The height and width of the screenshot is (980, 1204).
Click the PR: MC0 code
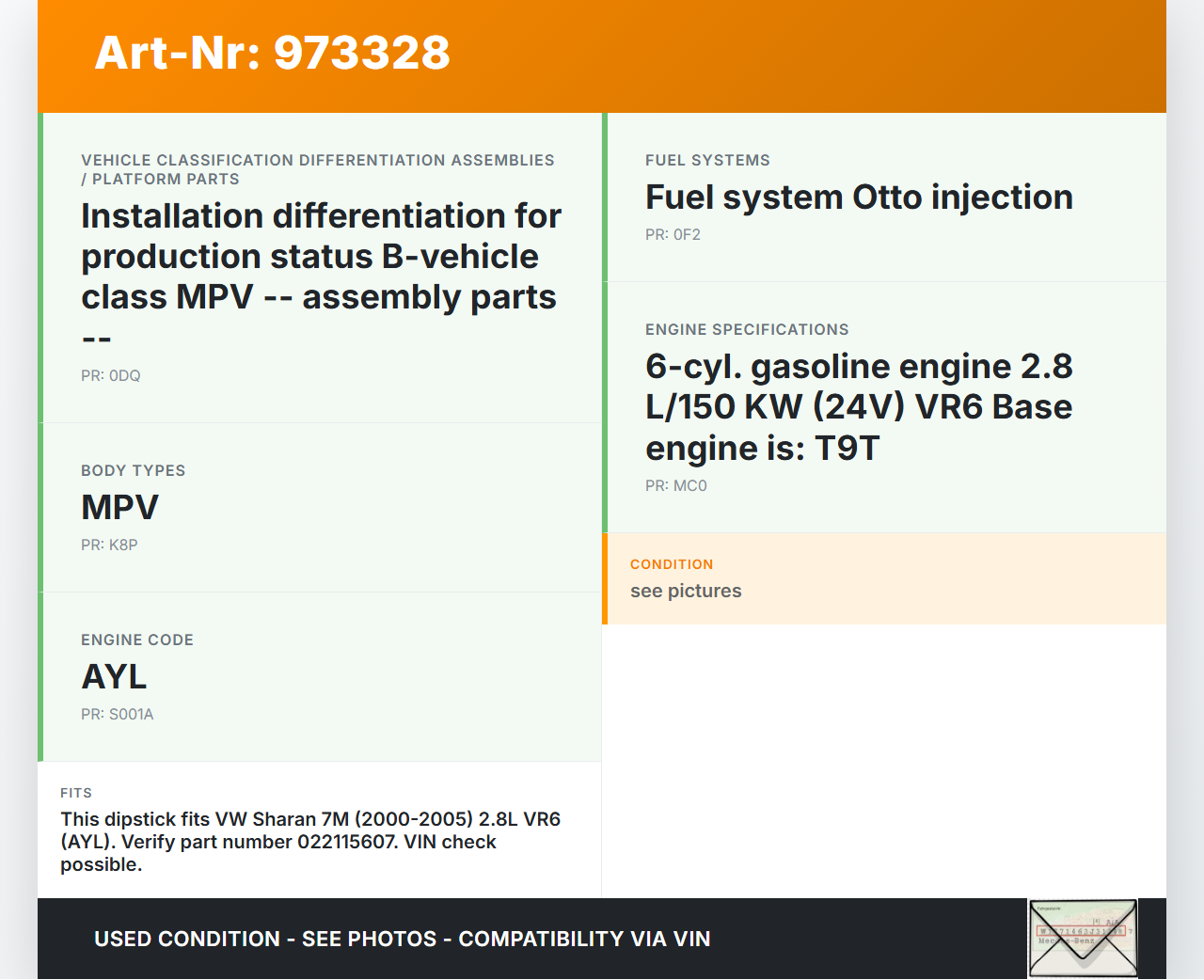[x=675, y=485]
